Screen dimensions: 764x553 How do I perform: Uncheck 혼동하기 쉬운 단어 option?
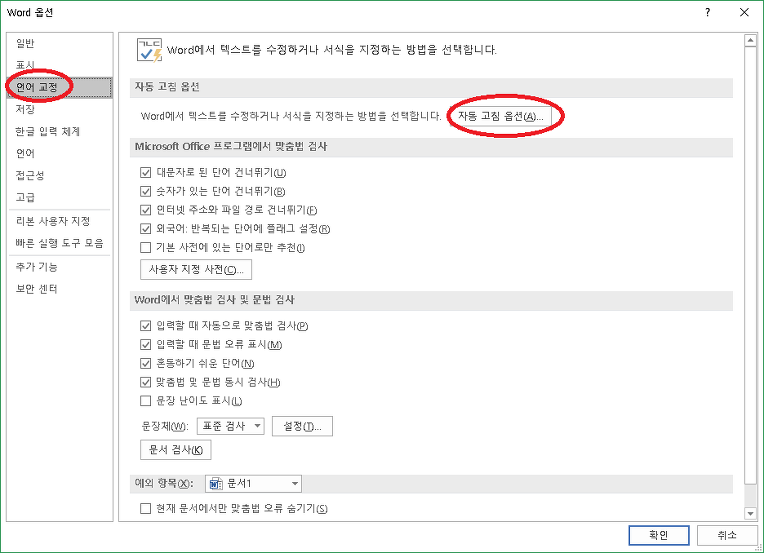(x=145, y=363)
